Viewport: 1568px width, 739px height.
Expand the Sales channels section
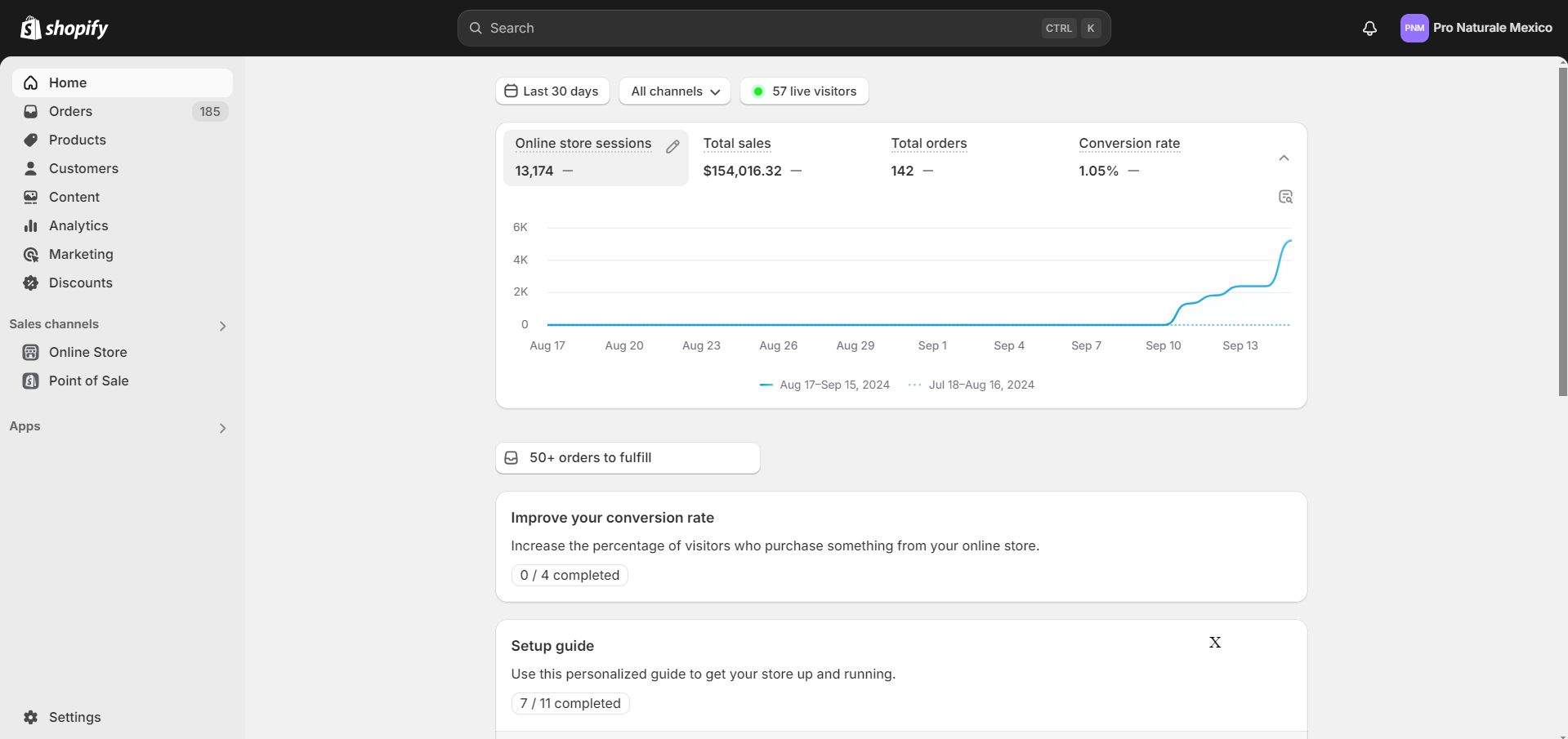point(222,326)
